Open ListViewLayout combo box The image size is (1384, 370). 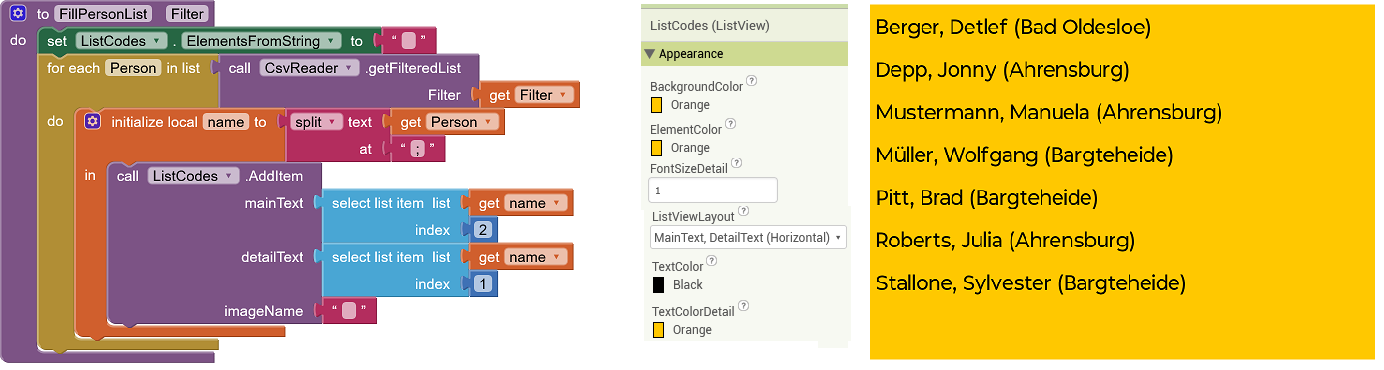748,237
